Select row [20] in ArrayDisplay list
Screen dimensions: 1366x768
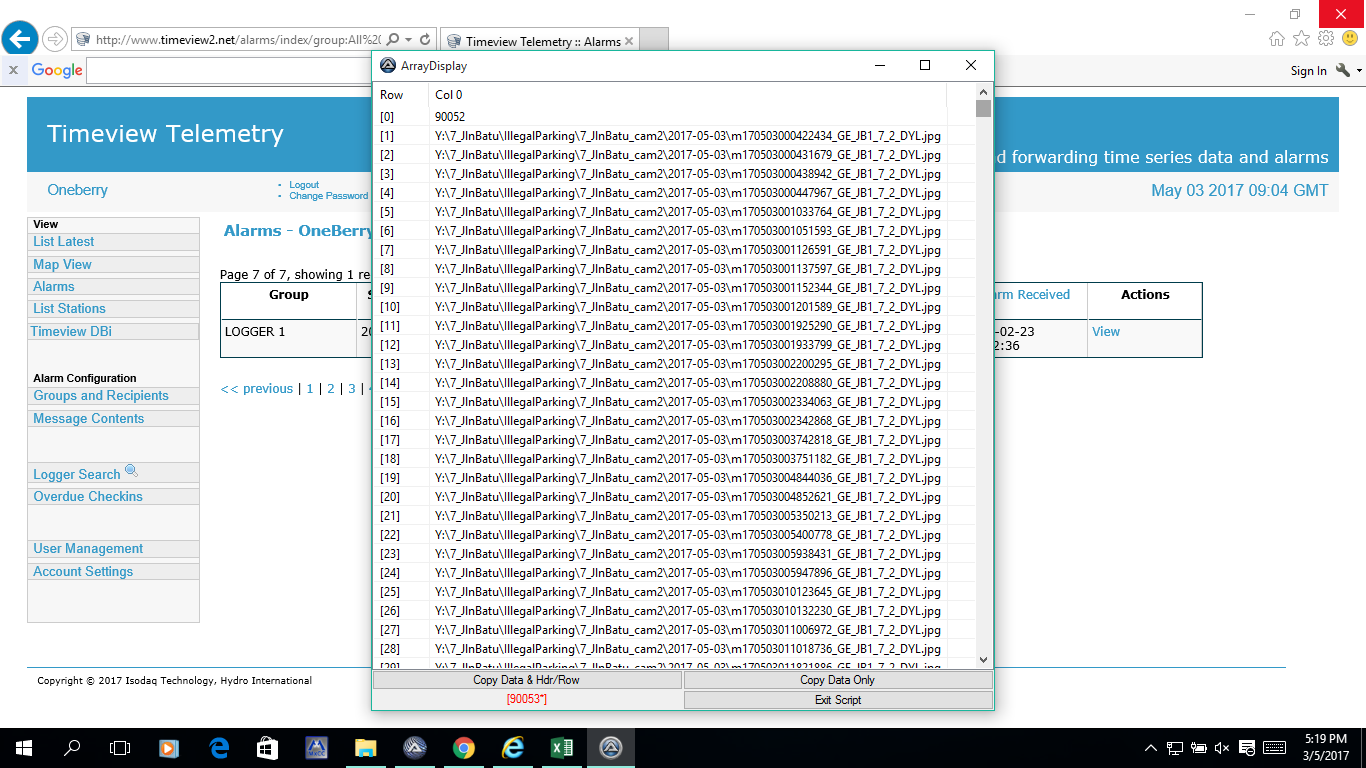point(660,496)
